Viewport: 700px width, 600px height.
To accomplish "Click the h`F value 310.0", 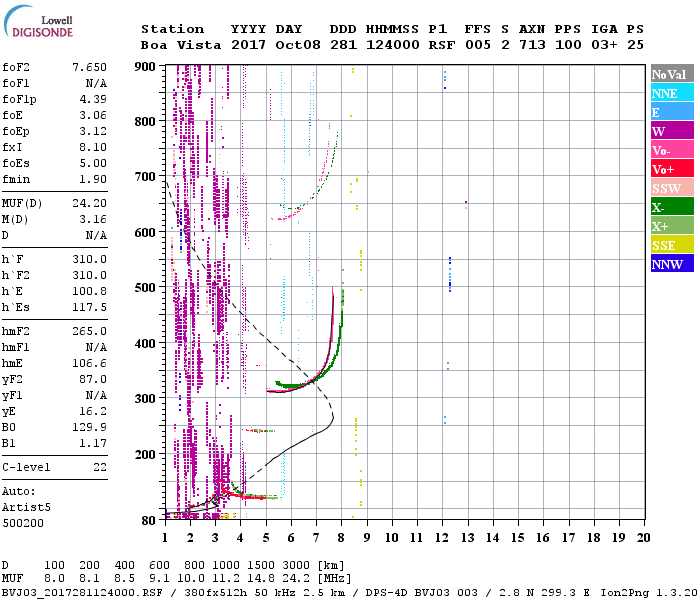I will (x=89, y=259).
